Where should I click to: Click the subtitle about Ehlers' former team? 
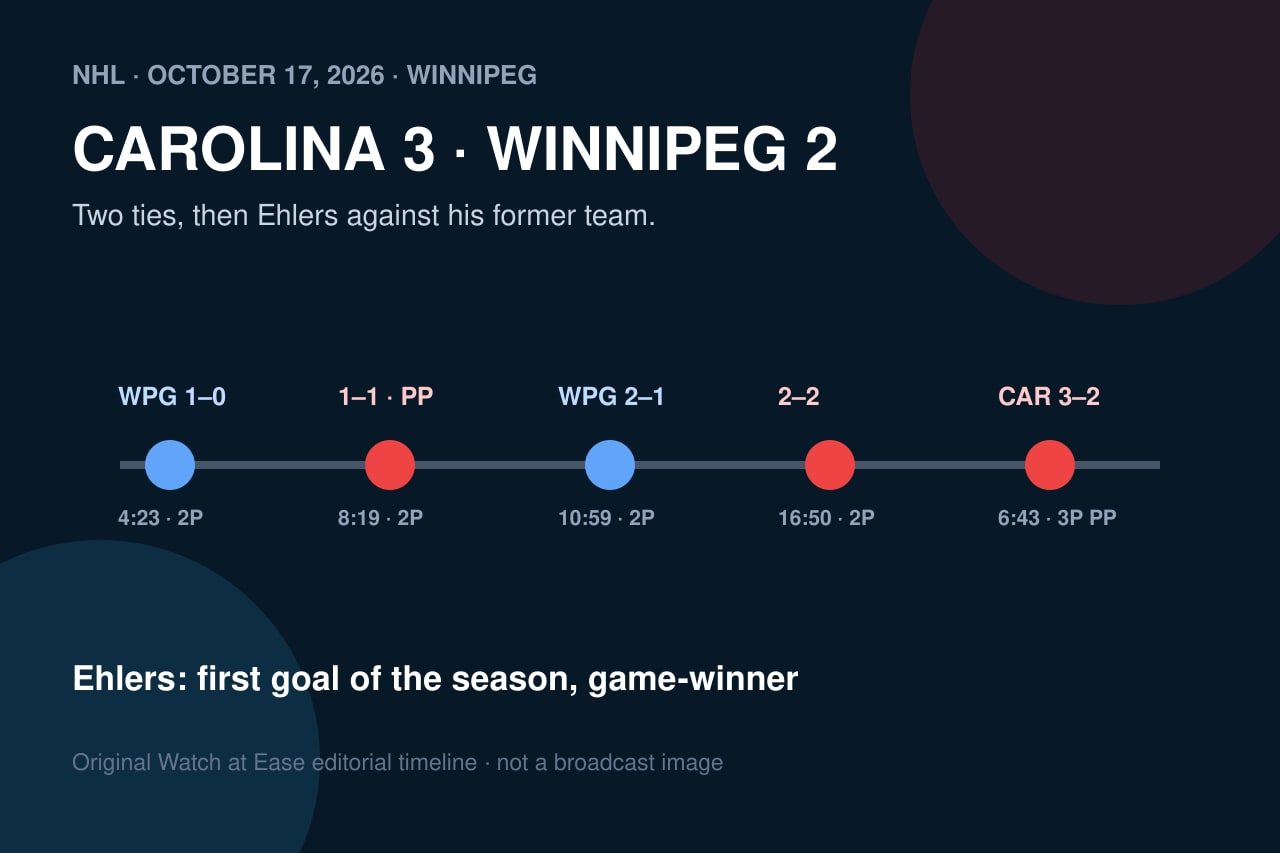pyautogui.click(x=364, y=216)
